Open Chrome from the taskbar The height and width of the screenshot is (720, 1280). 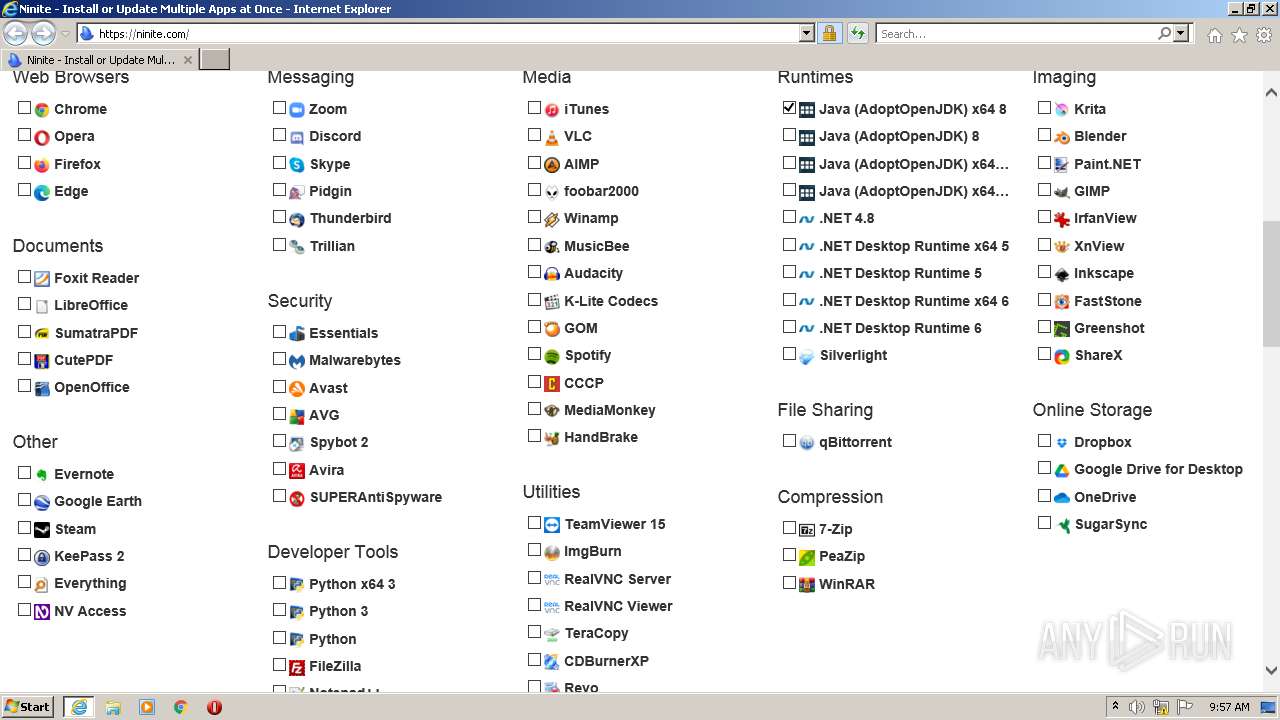pyautogui.click(x=180, y=707)
